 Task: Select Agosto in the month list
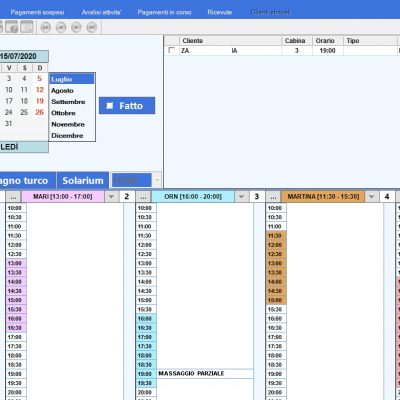pyautogui.click(x=72, y=91)
